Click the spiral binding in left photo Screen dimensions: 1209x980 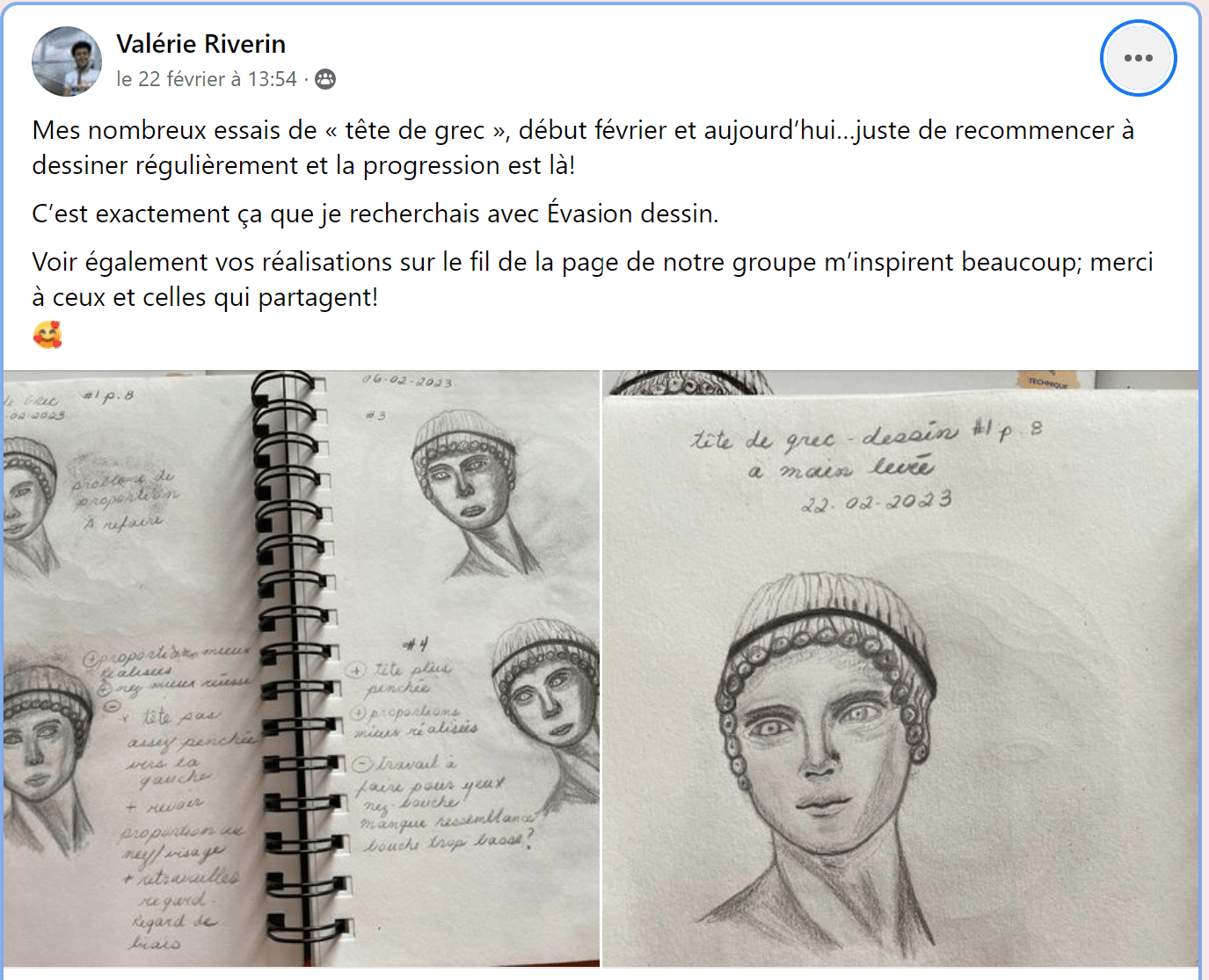(295, 668)
